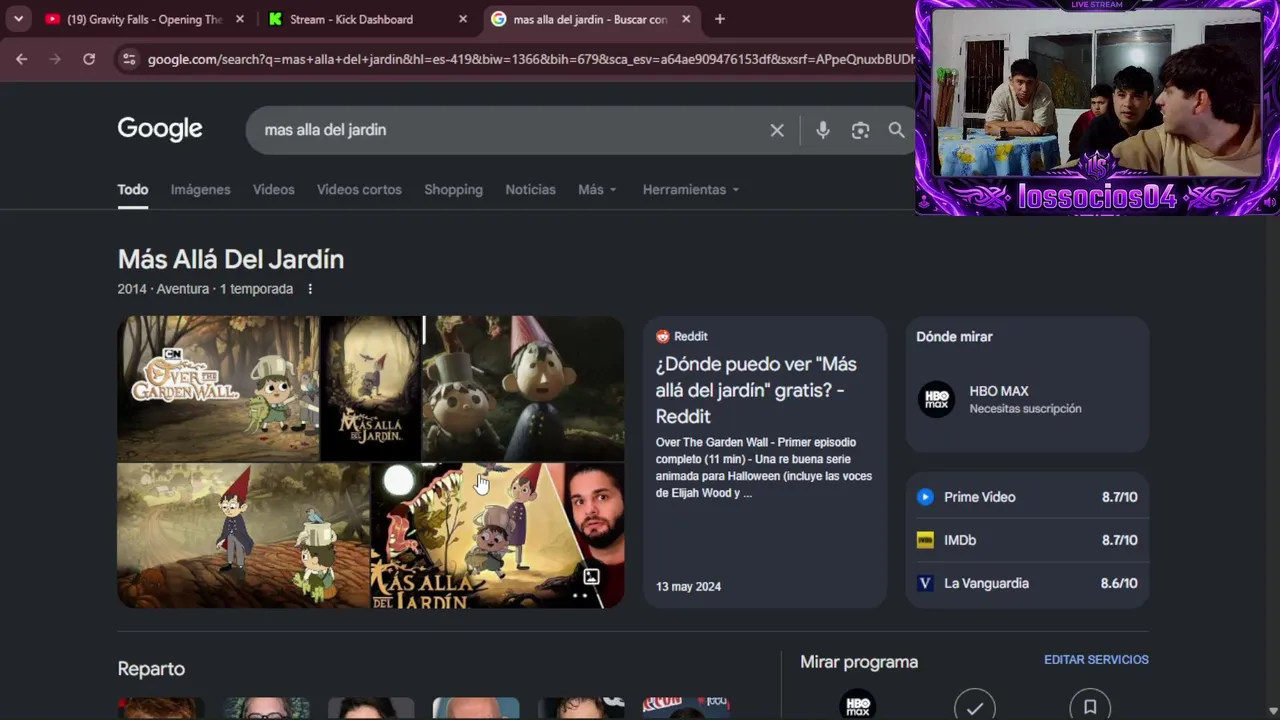The height and width of the screenshot is (720, 1280).
Task: Open the La Vanguardia 8.6/10 rating
Action: point(1027,583)
